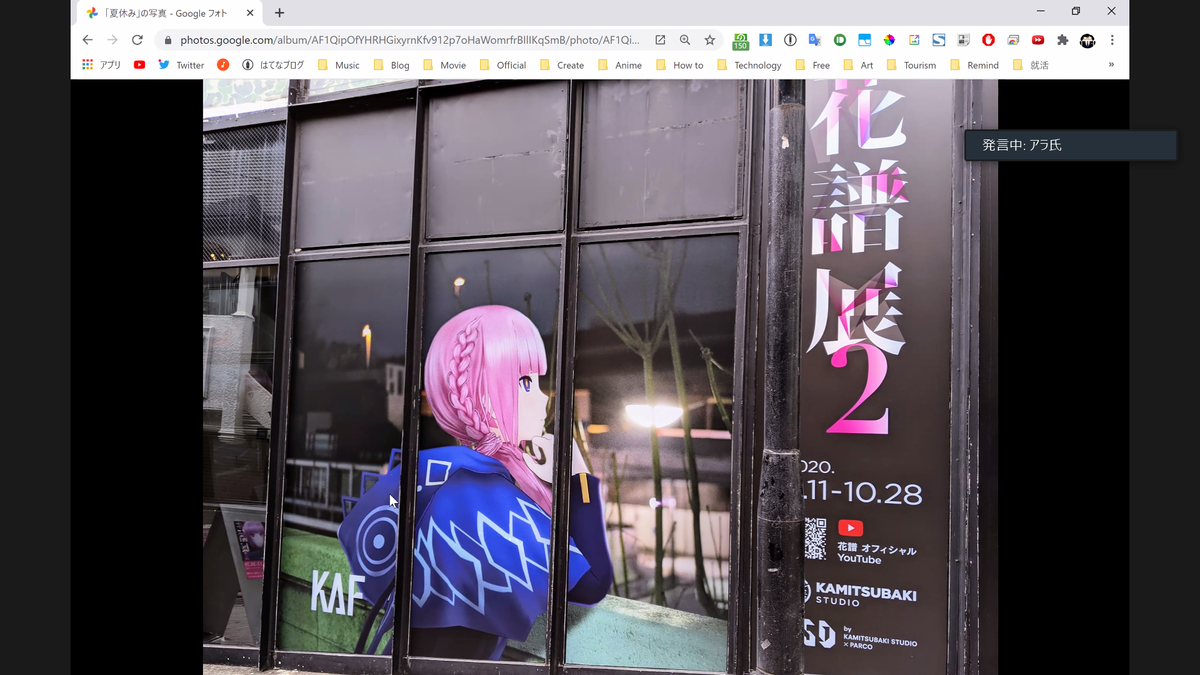The image size is (1200, 675).
Task: Click the displayed KAF poster photo
Action: pos(600,377)
